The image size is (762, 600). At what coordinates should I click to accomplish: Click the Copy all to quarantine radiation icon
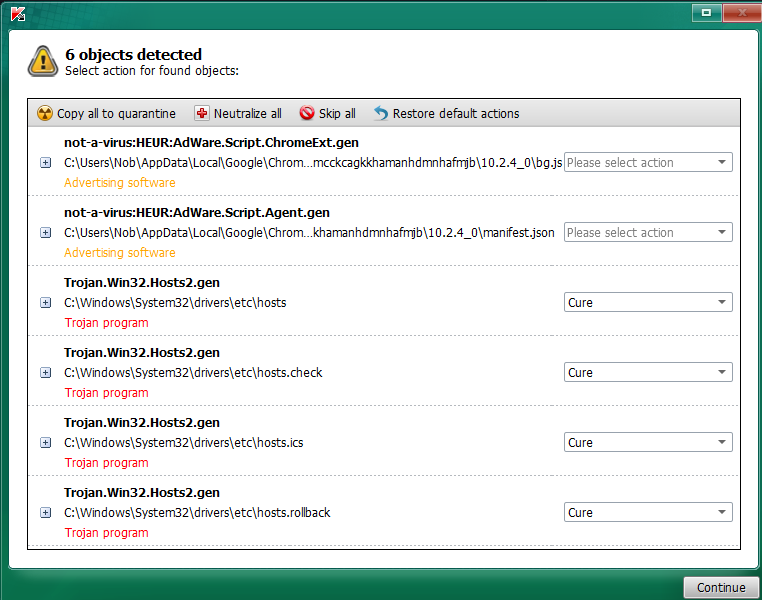(45, 113)
